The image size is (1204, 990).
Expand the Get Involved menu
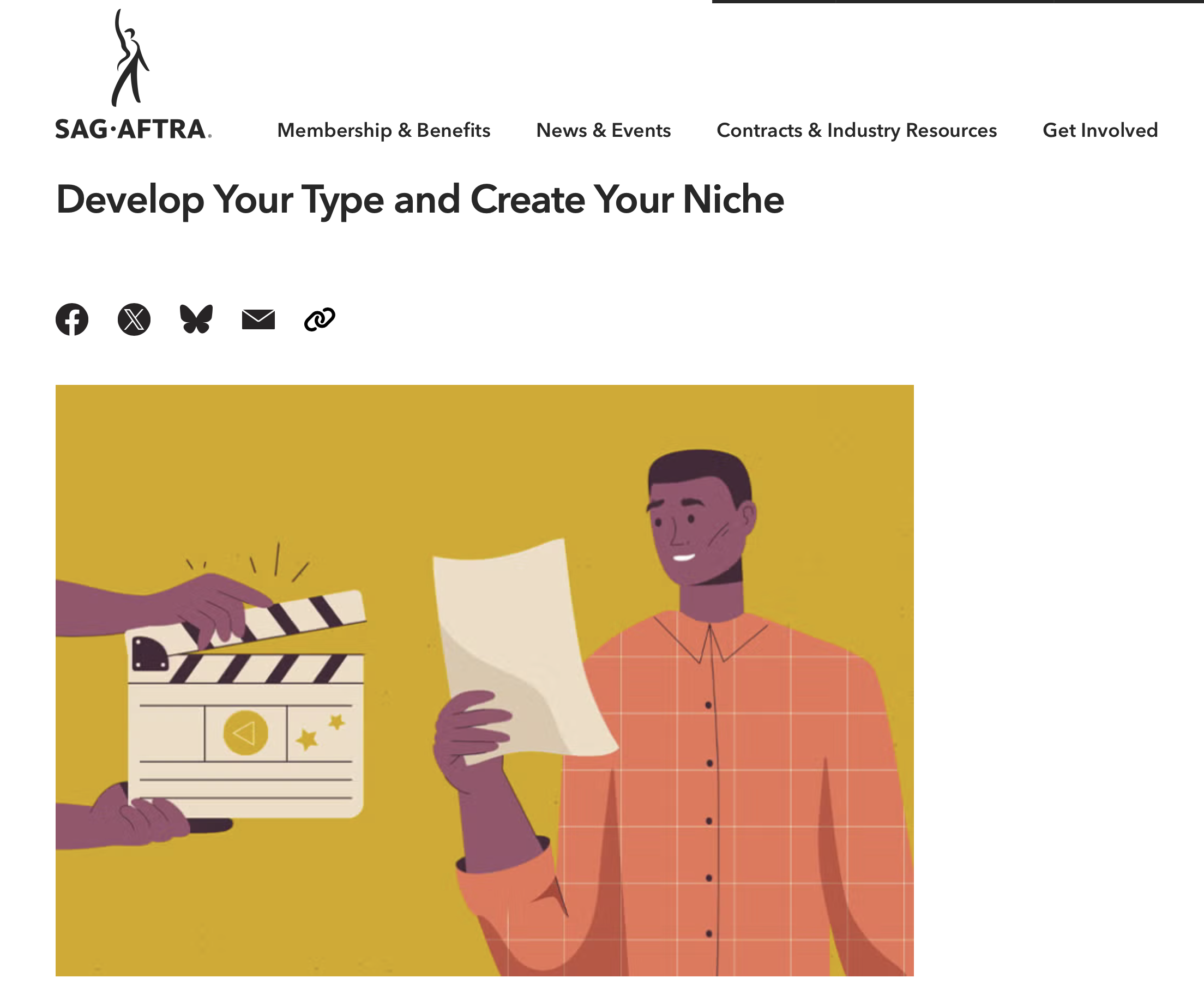click(1100, 131)
